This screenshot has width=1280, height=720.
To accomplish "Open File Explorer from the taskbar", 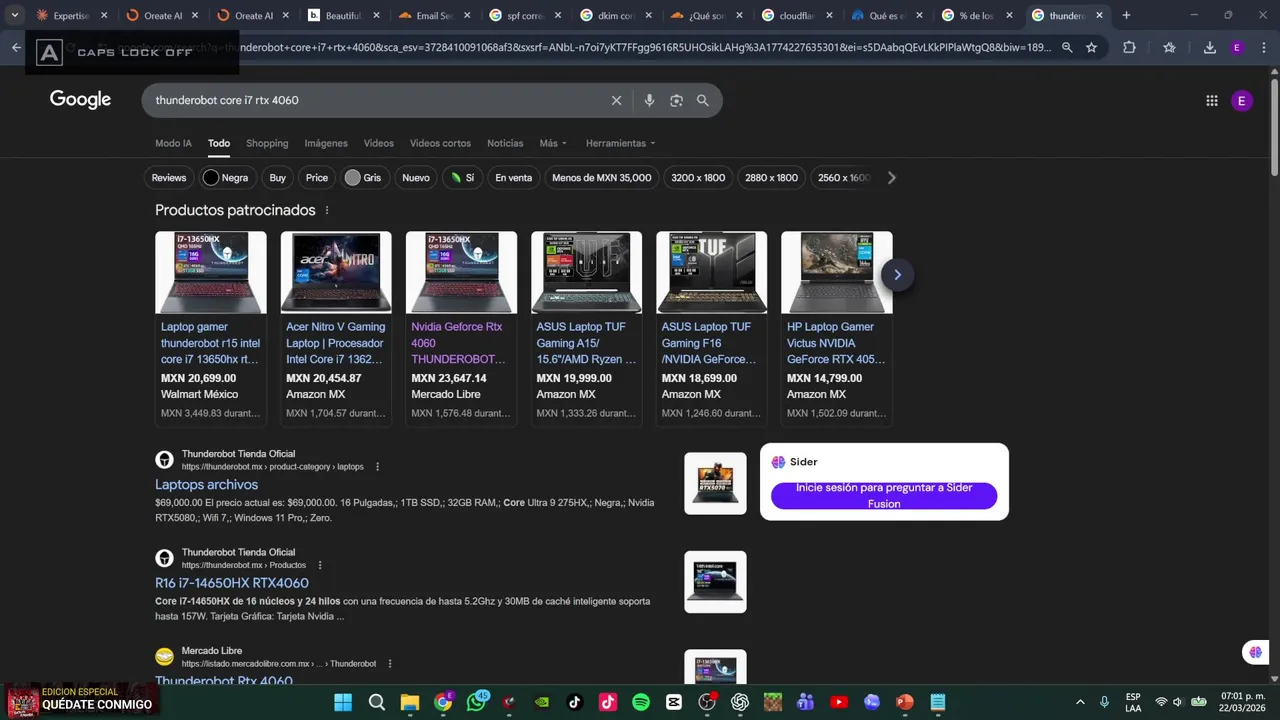I will [409, 702].
